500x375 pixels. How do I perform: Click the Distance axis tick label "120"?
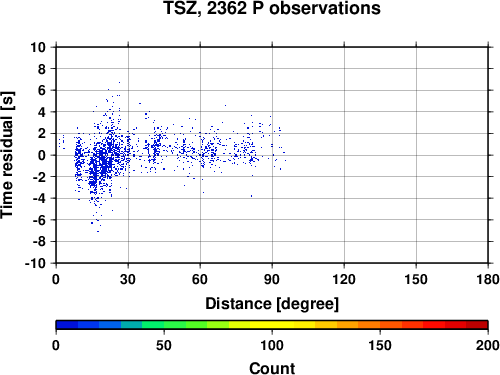[x=344, y=279]
